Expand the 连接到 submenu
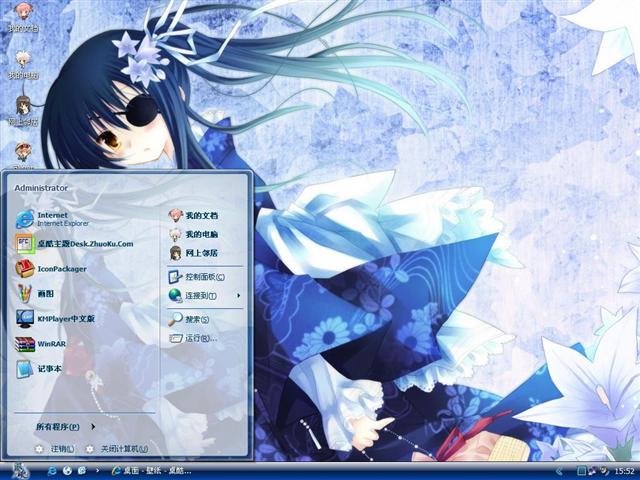 [x=205, y=295]
